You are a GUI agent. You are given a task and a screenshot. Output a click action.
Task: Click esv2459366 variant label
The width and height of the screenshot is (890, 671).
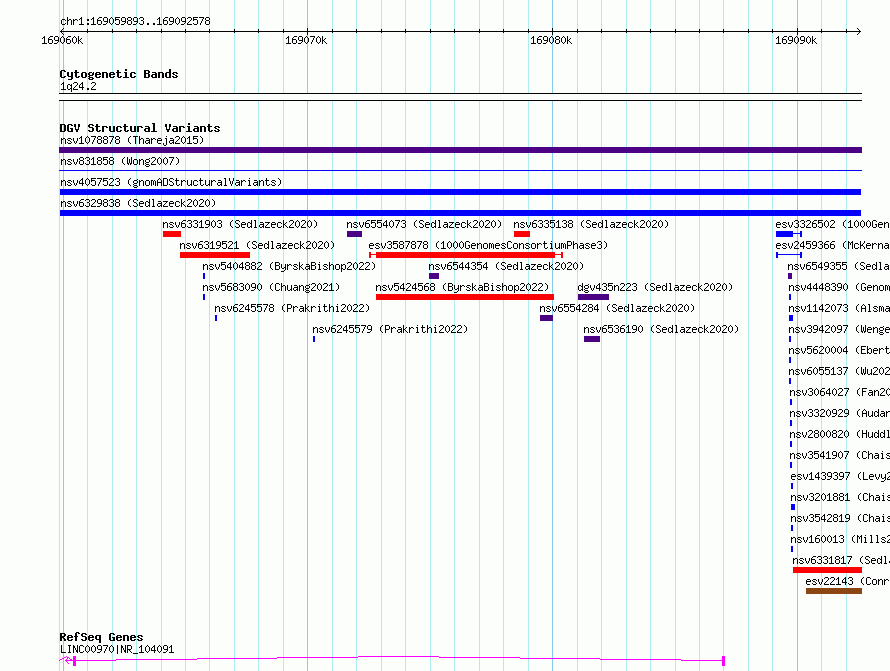833,245
